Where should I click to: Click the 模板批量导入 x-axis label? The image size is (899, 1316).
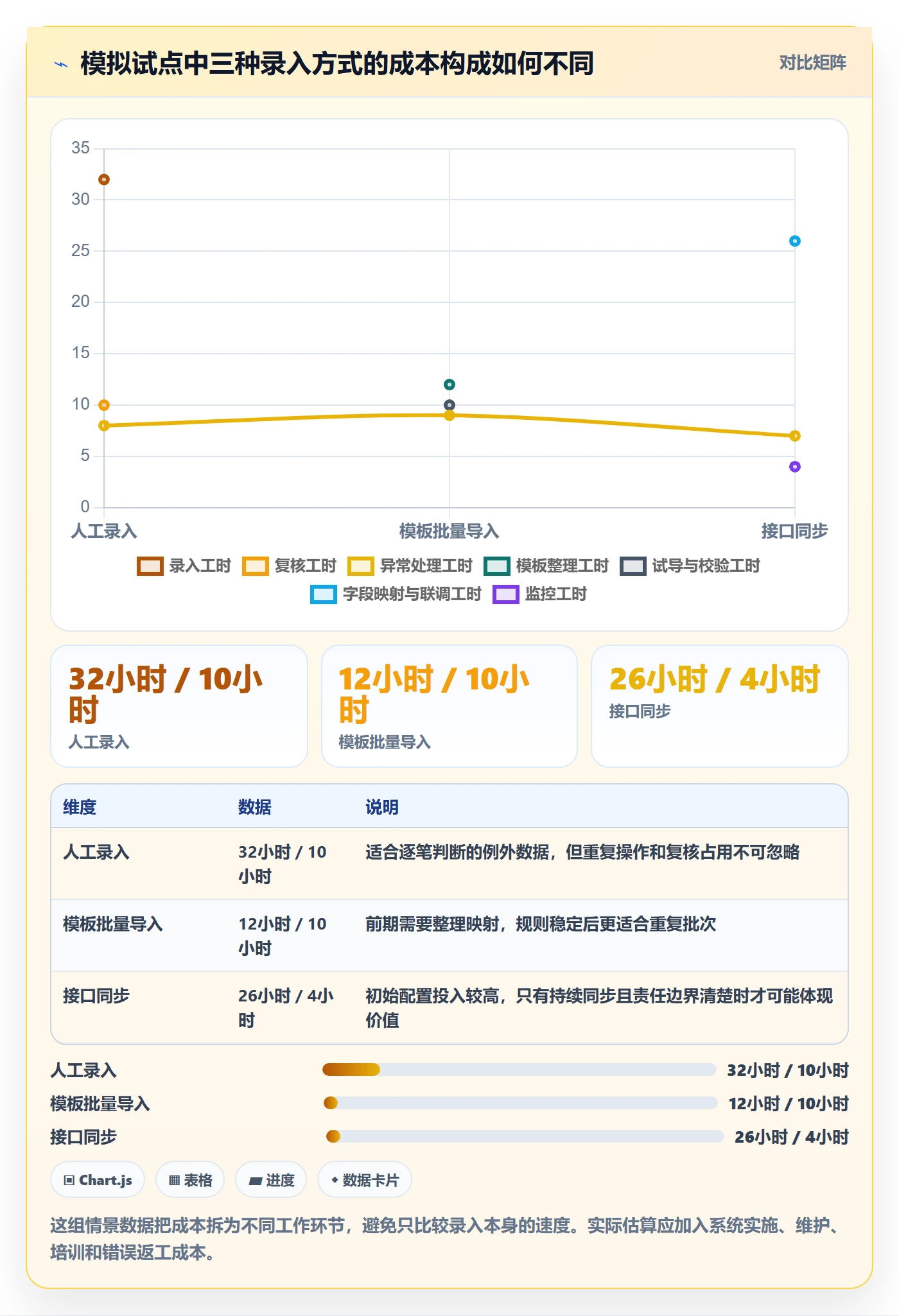(449, 532)
